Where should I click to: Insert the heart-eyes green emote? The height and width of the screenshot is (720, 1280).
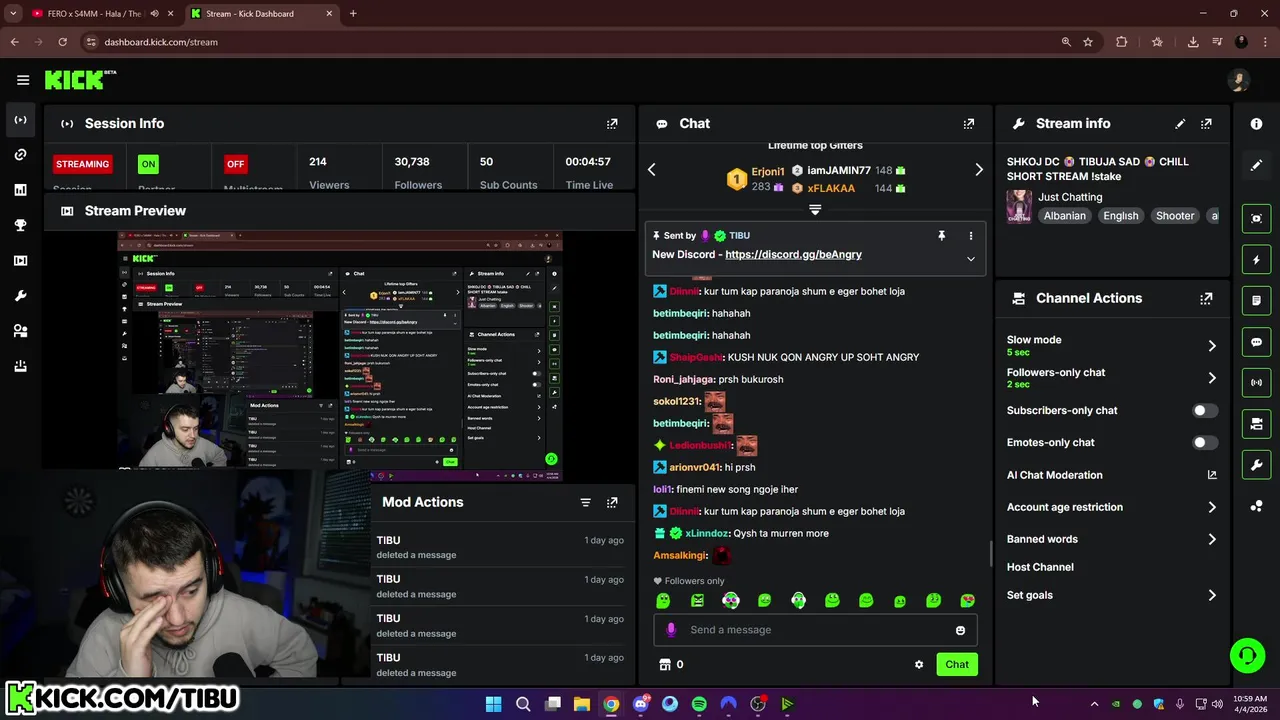967,600
